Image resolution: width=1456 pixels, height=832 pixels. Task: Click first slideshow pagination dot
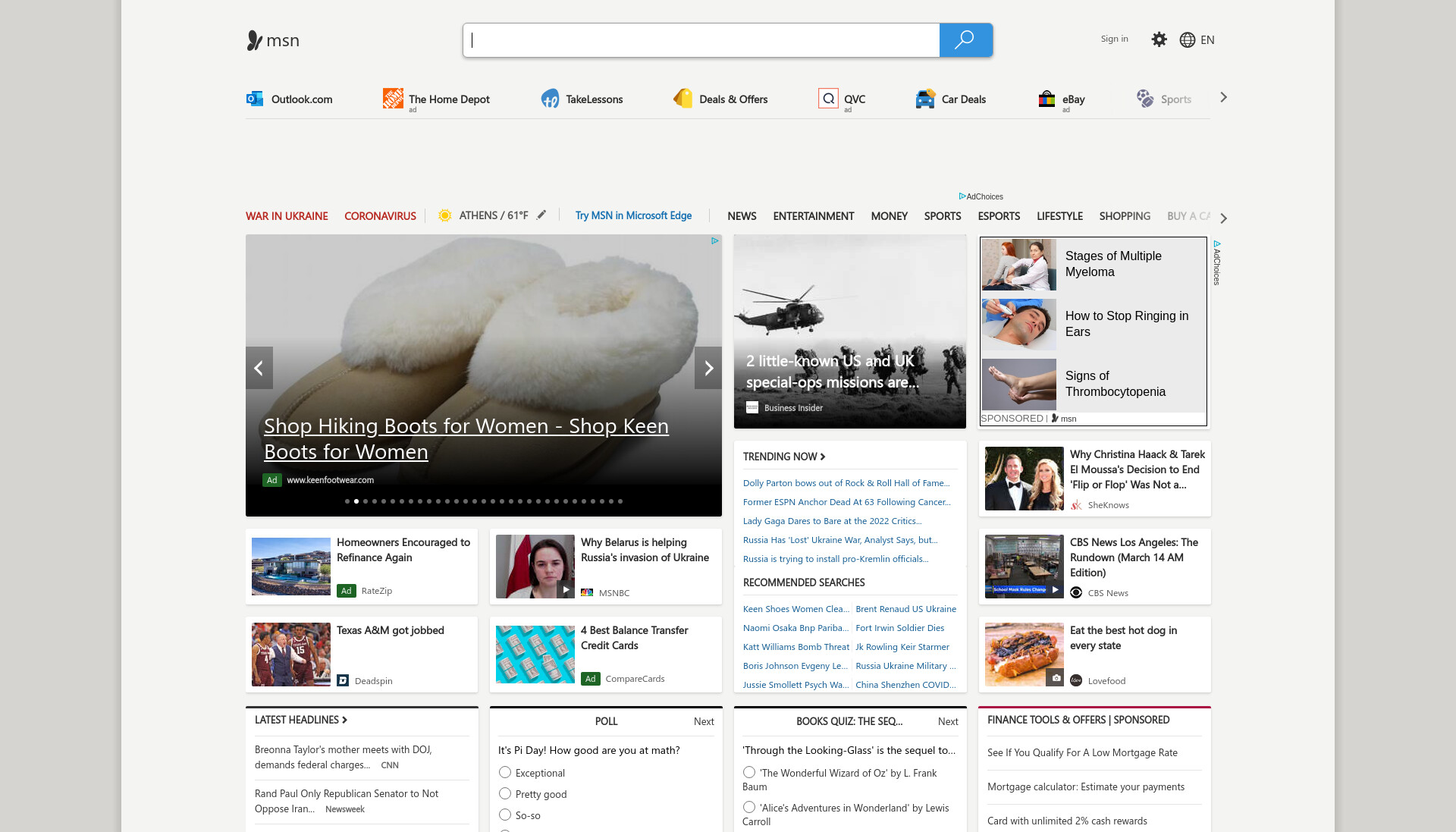[347, 501]
